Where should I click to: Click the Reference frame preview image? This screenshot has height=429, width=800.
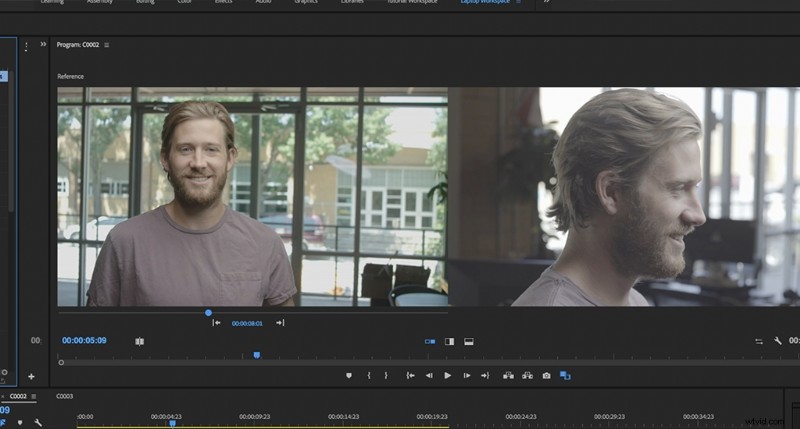click(253, 197)
